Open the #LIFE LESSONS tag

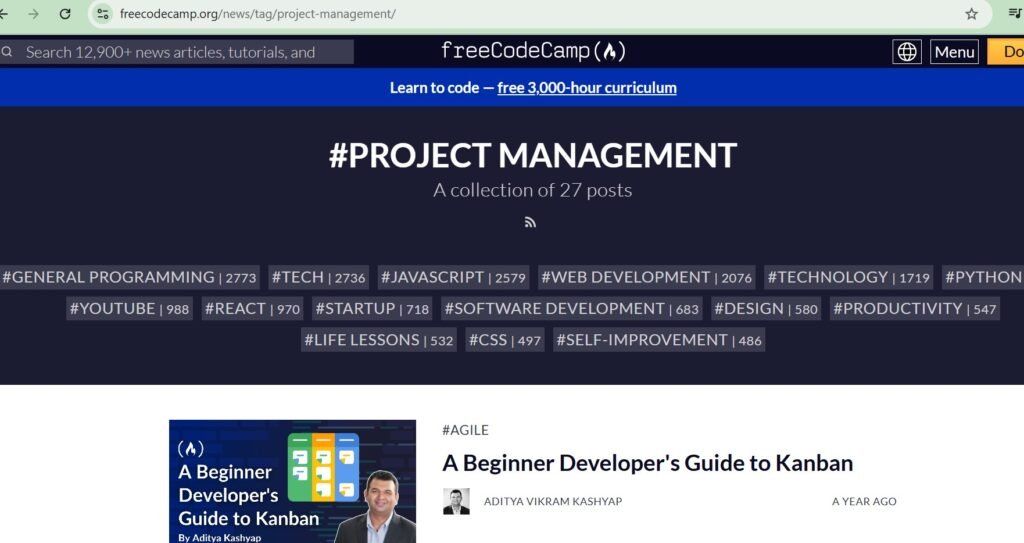(x=379, y=340)
